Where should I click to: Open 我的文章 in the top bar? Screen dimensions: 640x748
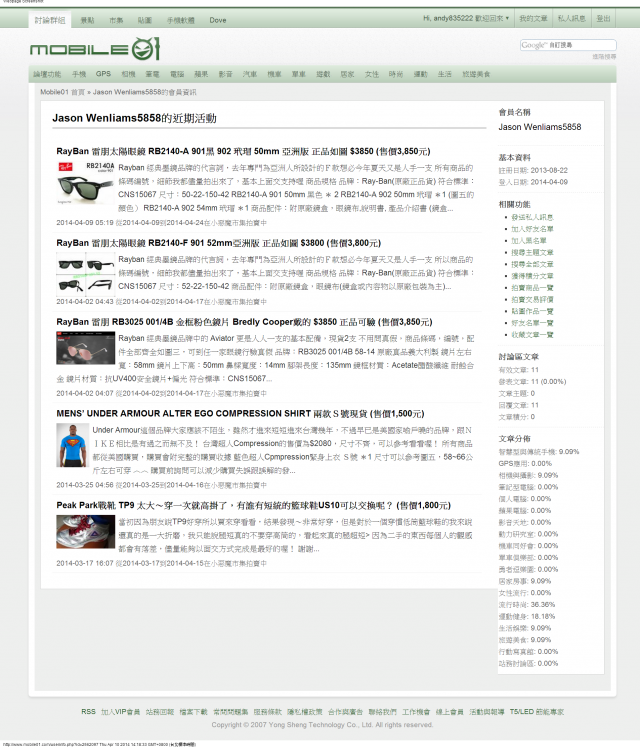[x=533, y=18]
